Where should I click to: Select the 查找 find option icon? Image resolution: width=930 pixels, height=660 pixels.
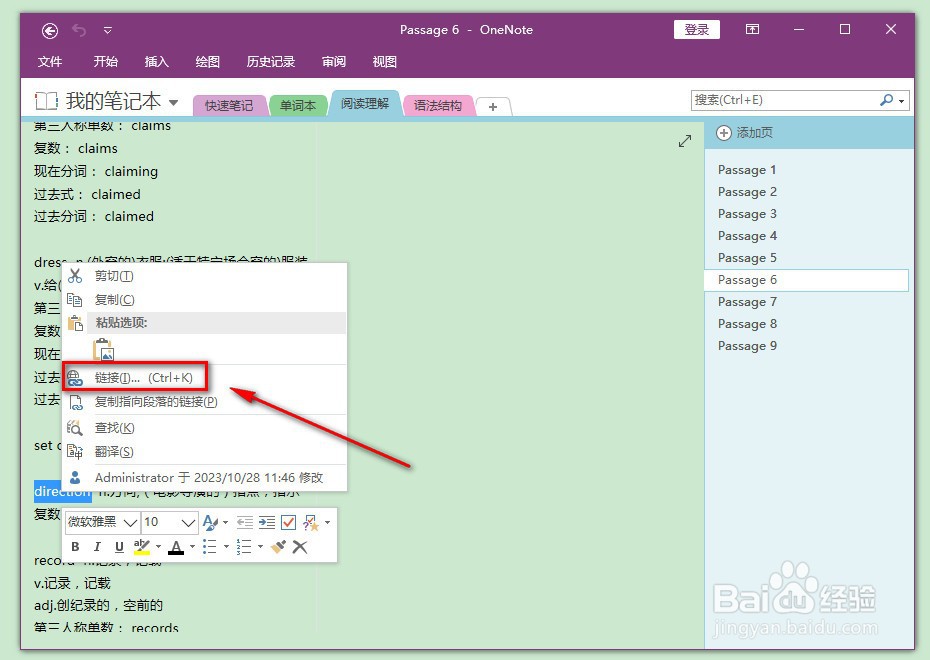[76, 427]
